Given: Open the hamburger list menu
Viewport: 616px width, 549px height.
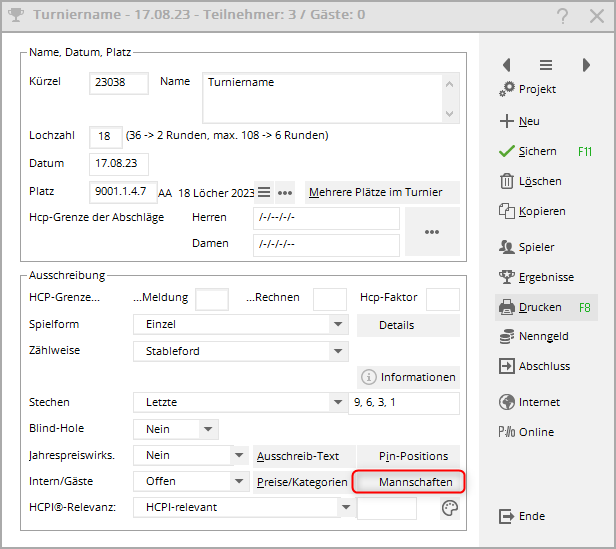Looking at the screenshot, I should pos(264,192).
